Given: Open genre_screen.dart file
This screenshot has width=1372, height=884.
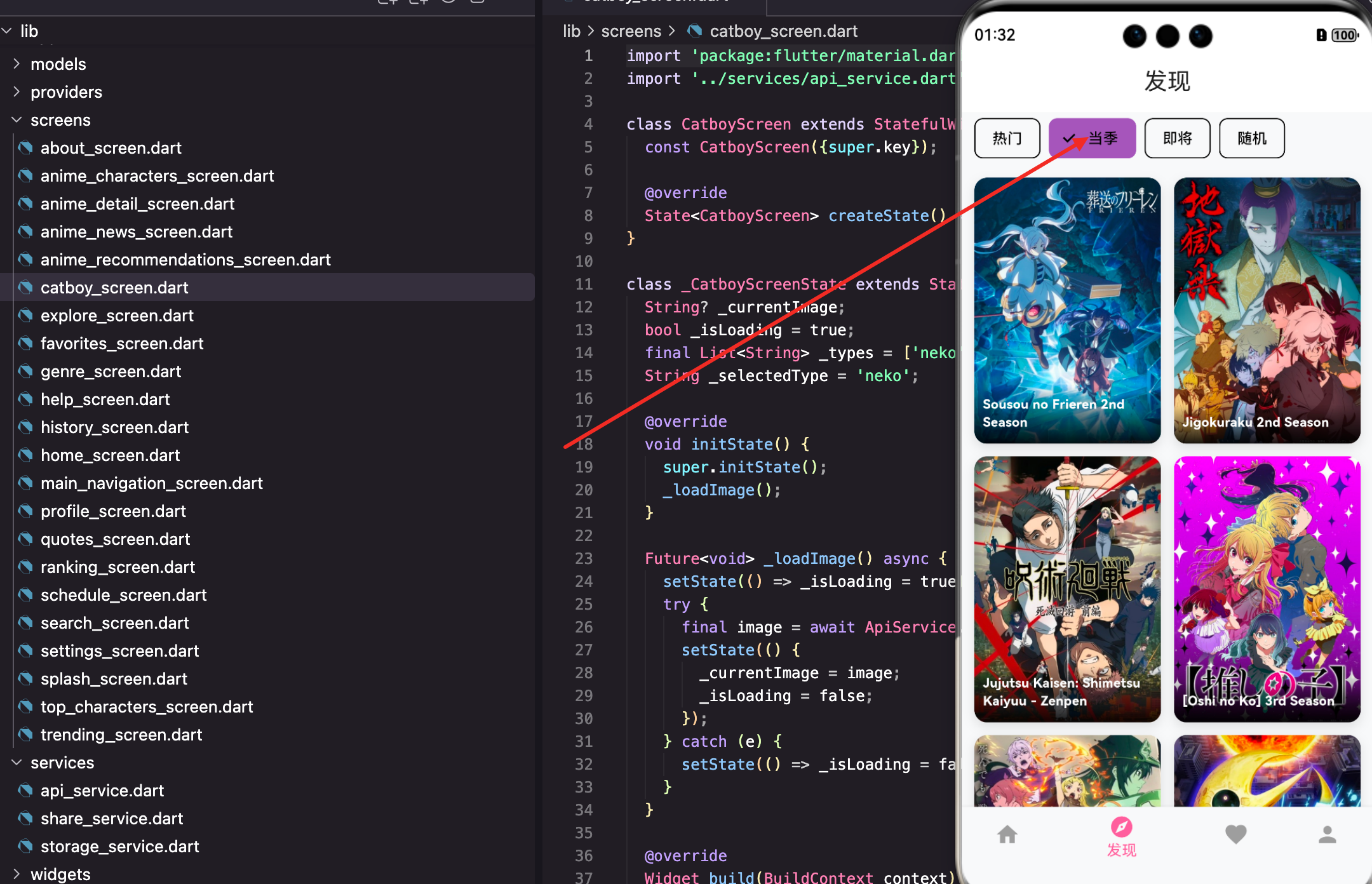Looking at the screenshot, I should (111, 372).
